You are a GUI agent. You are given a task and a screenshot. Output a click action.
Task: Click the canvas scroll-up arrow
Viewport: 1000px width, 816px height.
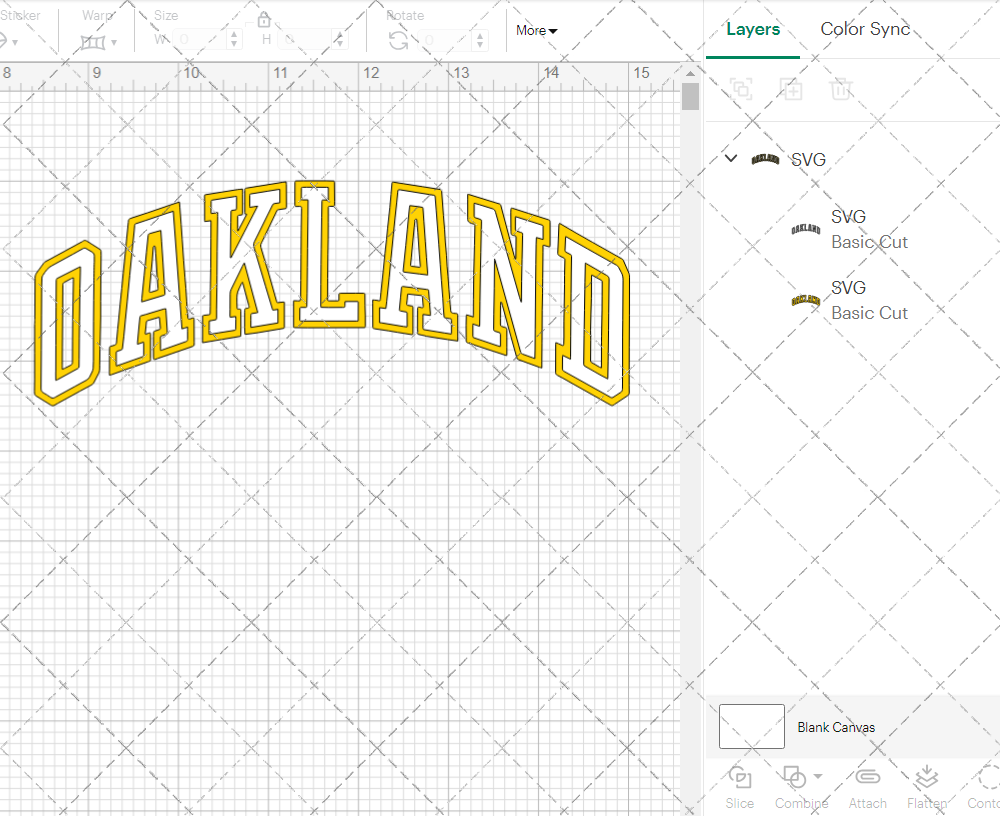click(x=690, y=73)
